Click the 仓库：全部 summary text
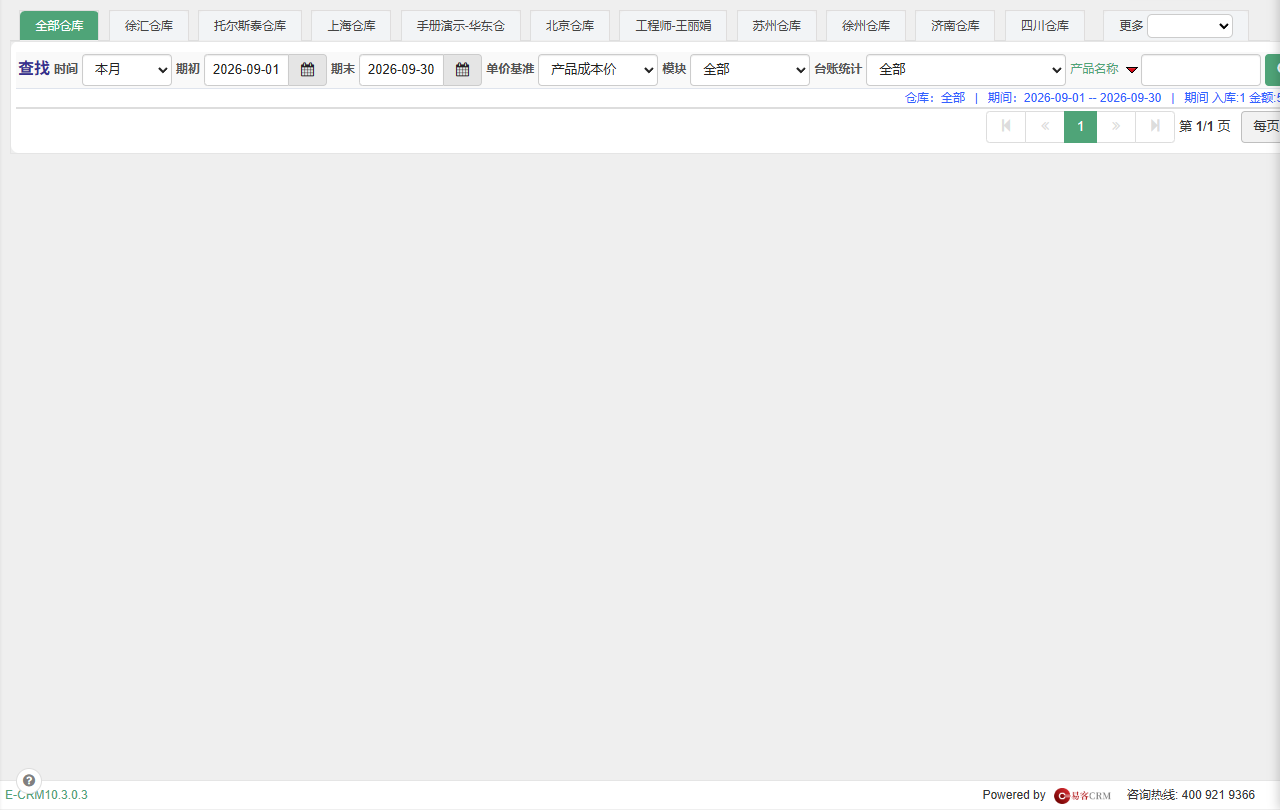The height and width of the screenshot is (810, 1280). (x=935, y=98)
